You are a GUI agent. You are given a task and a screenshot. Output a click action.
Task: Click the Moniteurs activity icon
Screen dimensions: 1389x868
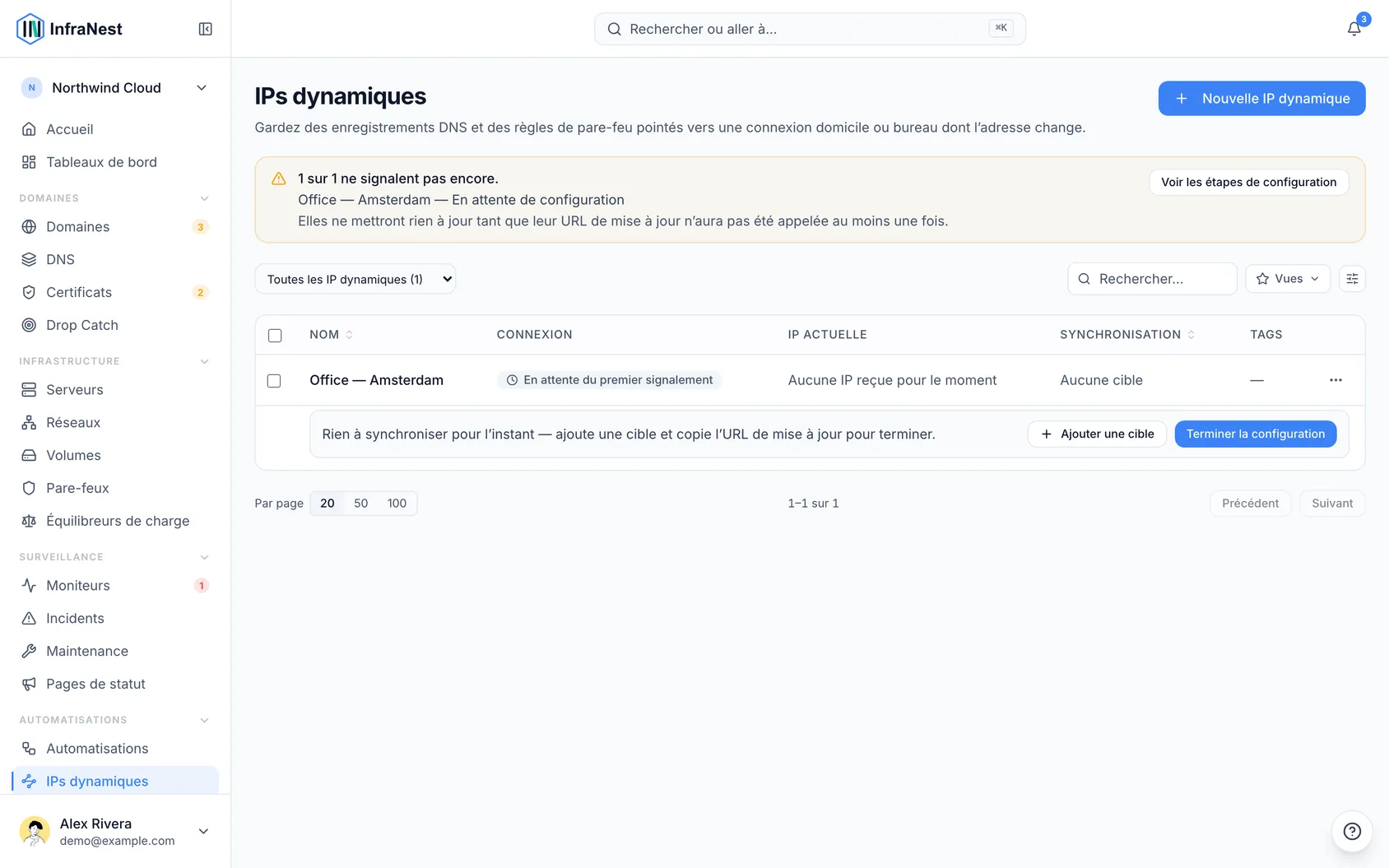pos(29,585)
